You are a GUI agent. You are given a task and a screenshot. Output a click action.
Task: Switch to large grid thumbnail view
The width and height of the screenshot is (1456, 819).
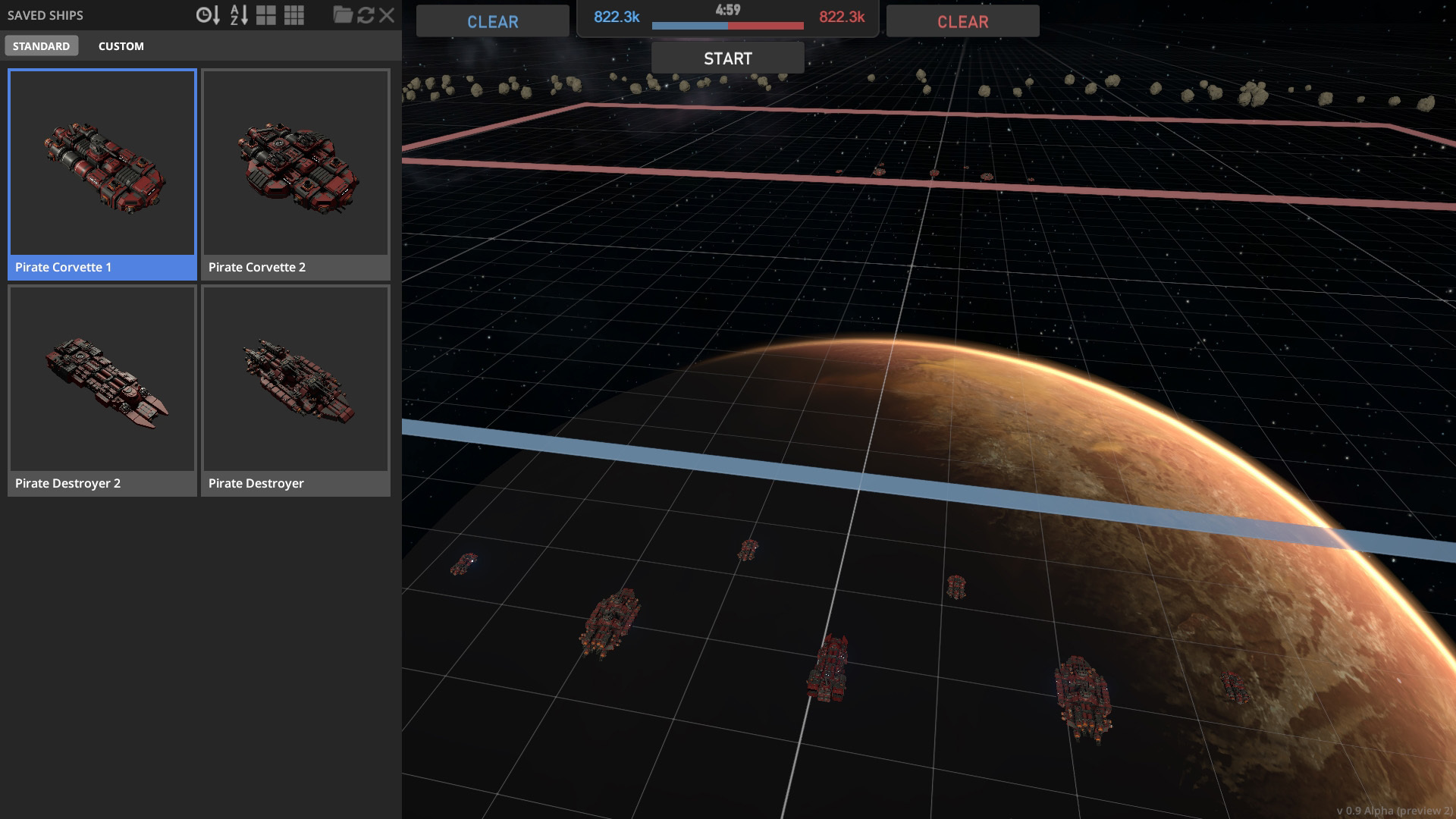coord(266,15)
